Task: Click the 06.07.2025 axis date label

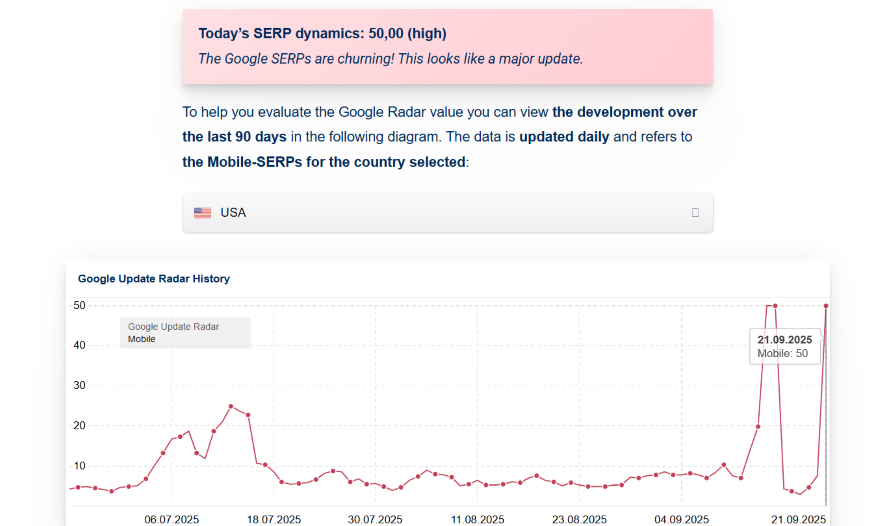Action: coord(172,519)
